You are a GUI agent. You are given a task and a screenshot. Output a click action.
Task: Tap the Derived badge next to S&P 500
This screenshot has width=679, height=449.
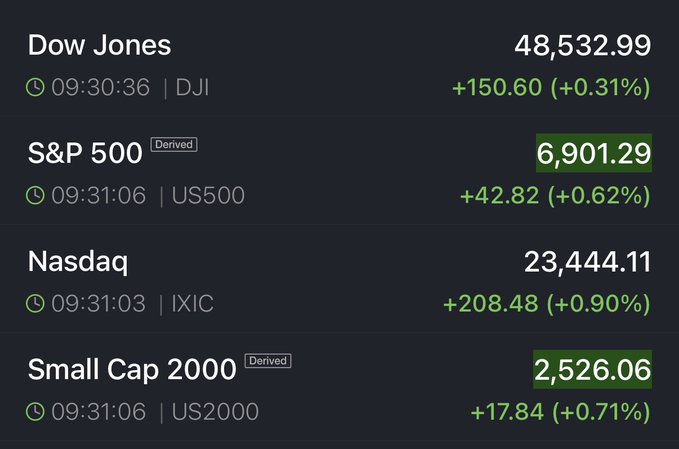174,145
